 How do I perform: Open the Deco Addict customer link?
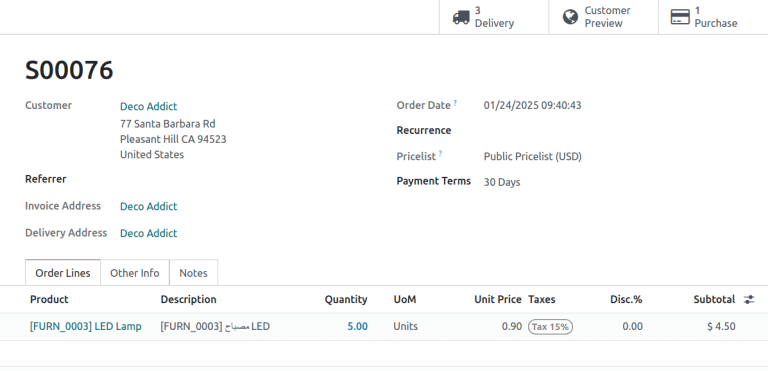click(148, 106)
